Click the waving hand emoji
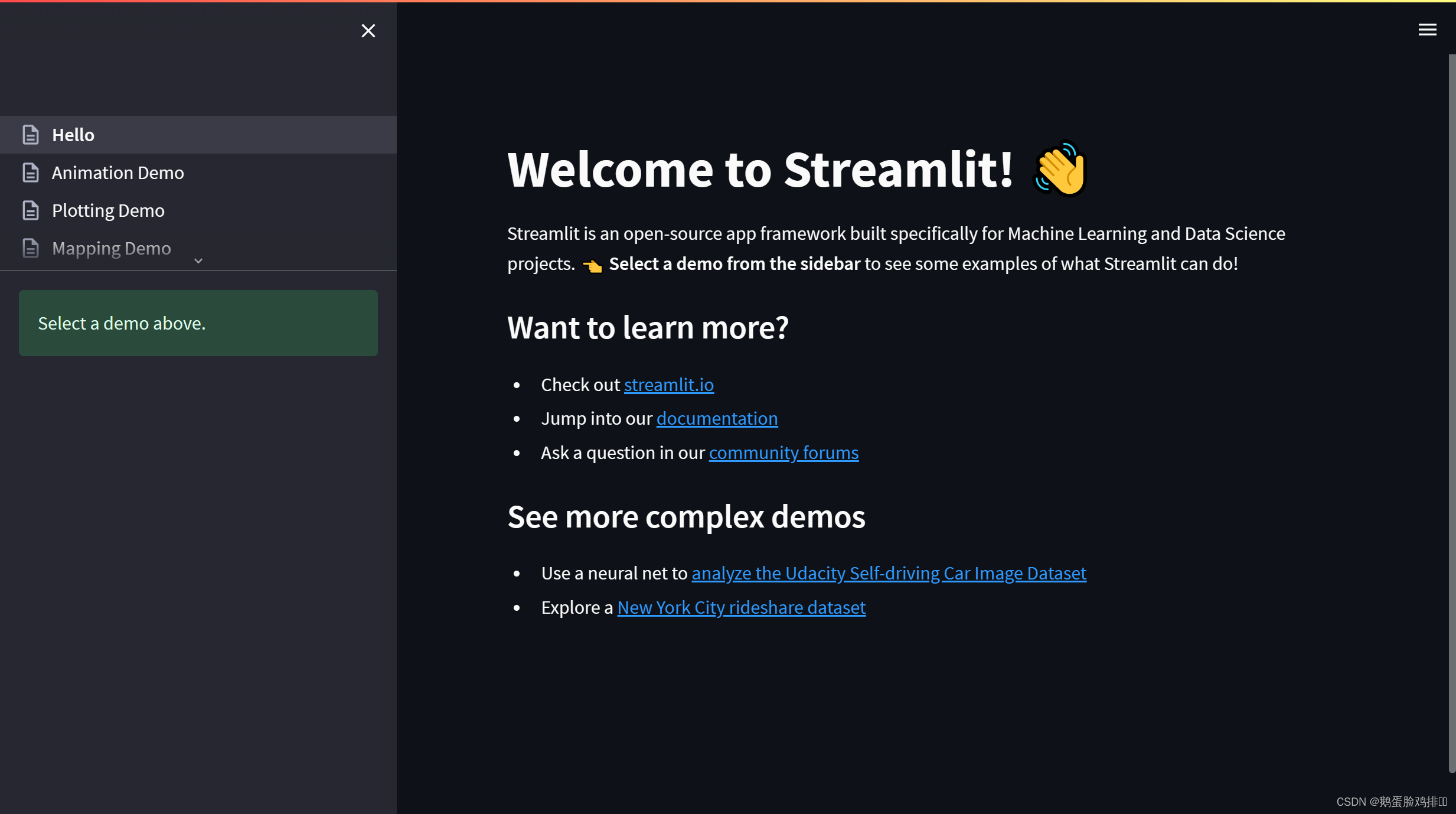The image size is (1456, 814). (x=1060, y=169)
